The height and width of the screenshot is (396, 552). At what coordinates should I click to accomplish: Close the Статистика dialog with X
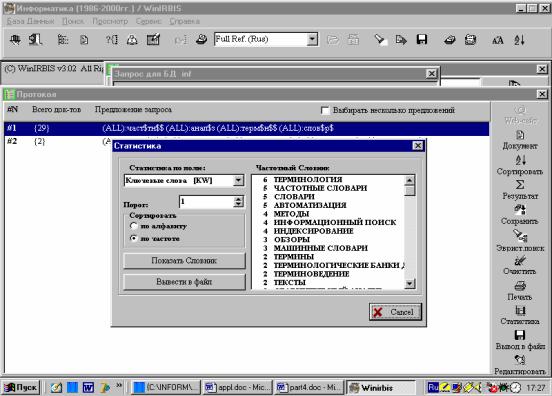click(x=418, y=146)
